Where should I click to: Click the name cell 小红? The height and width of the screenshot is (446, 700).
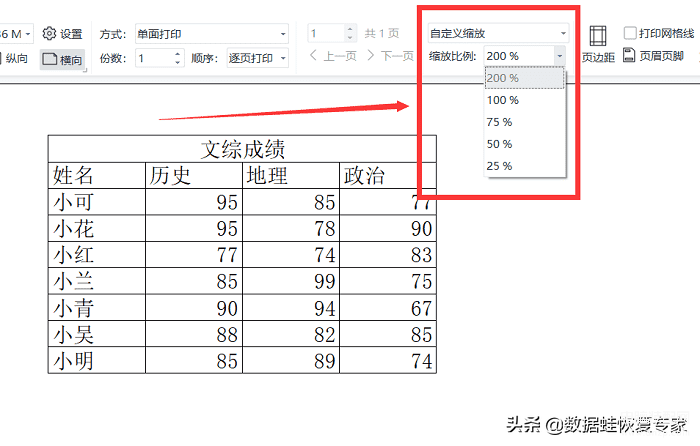point(97,255)
